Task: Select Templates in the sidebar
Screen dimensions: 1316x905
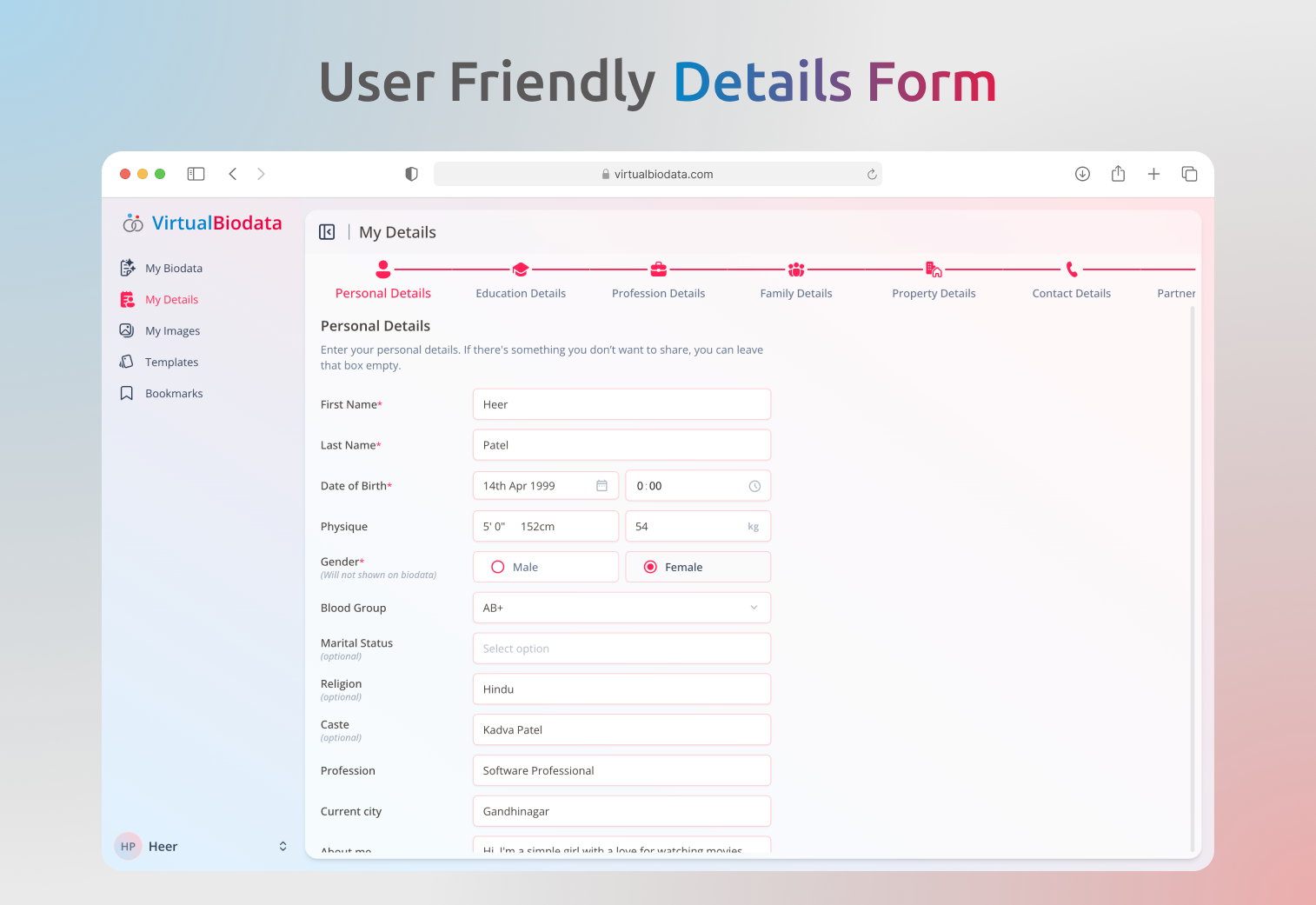Action: pos(170,362)
